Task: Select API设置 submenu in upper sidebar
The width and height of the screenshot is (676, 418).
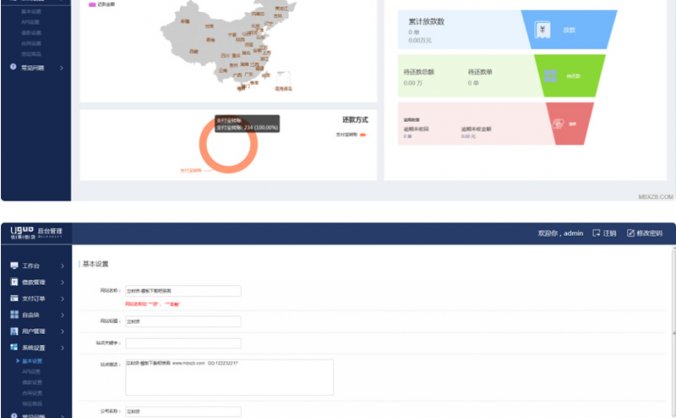Action: pyautogui.click(x=30, y=22)
